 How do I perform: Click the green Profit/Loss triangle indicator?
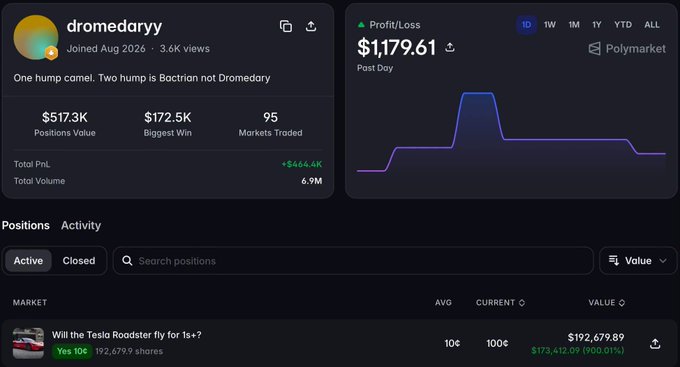361,25
